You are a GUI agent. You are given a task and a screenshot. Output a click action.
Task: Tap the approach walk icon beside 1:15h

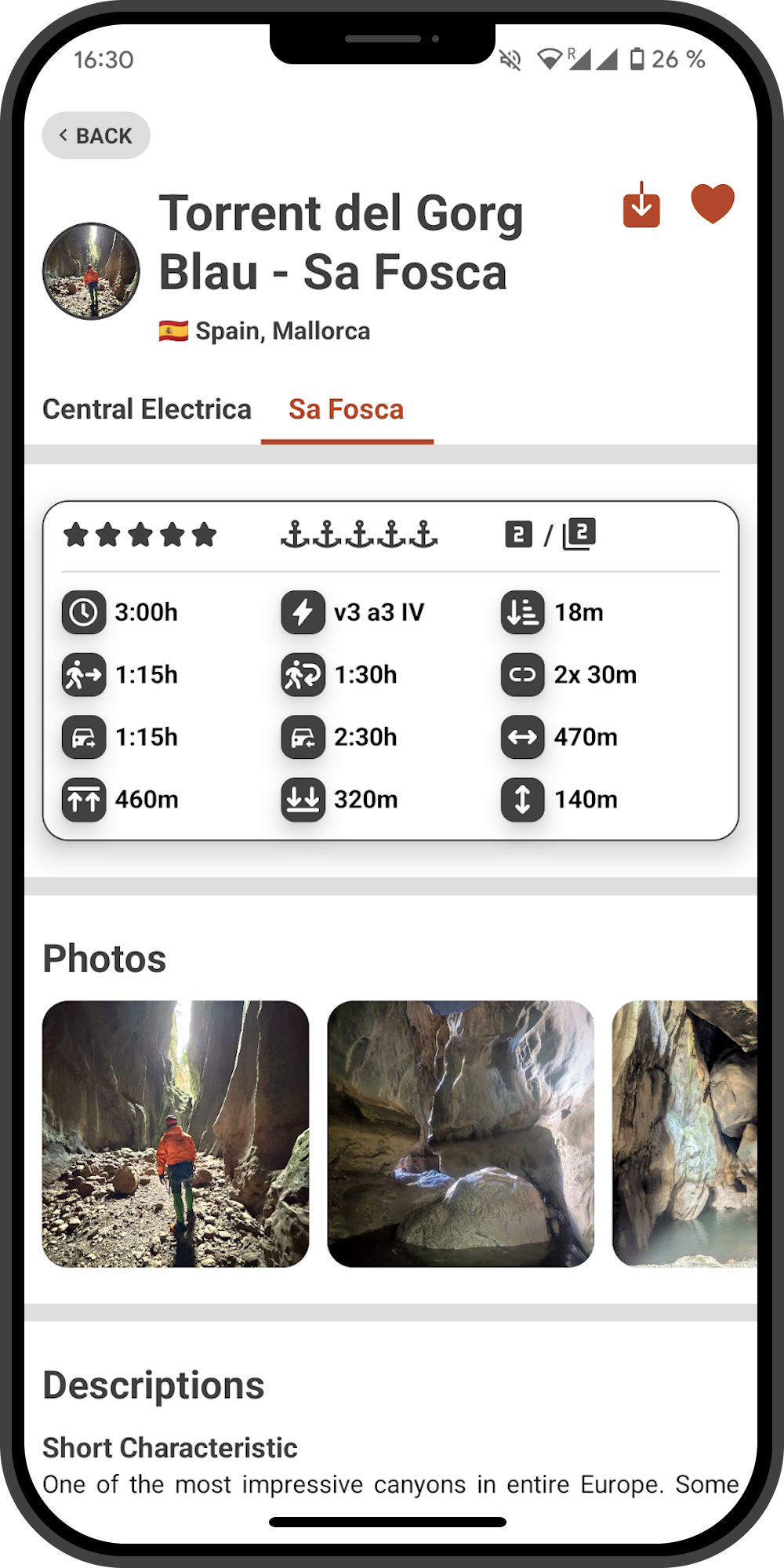(x=84, y=675)
